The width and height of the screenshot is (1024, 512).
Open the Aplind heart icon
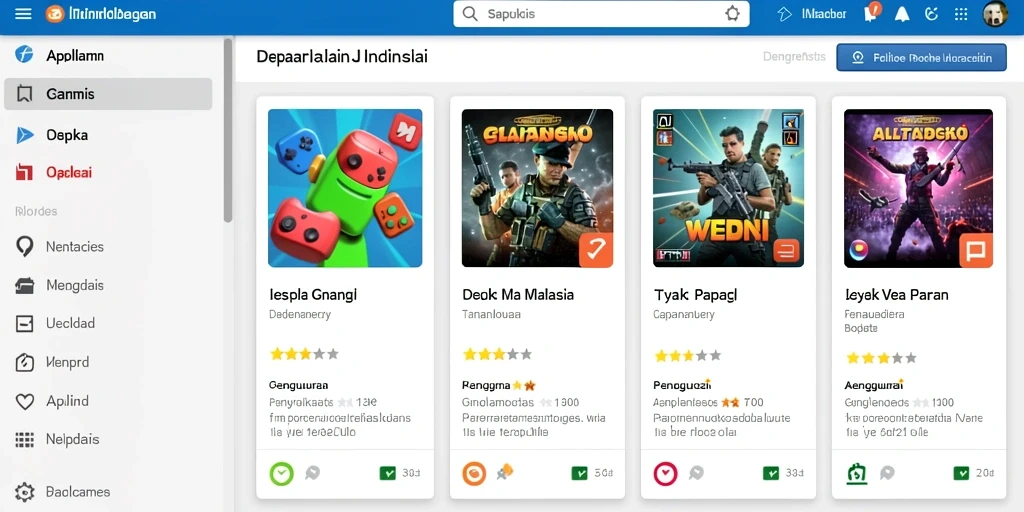pyautogui.click(x=24, y=401)
